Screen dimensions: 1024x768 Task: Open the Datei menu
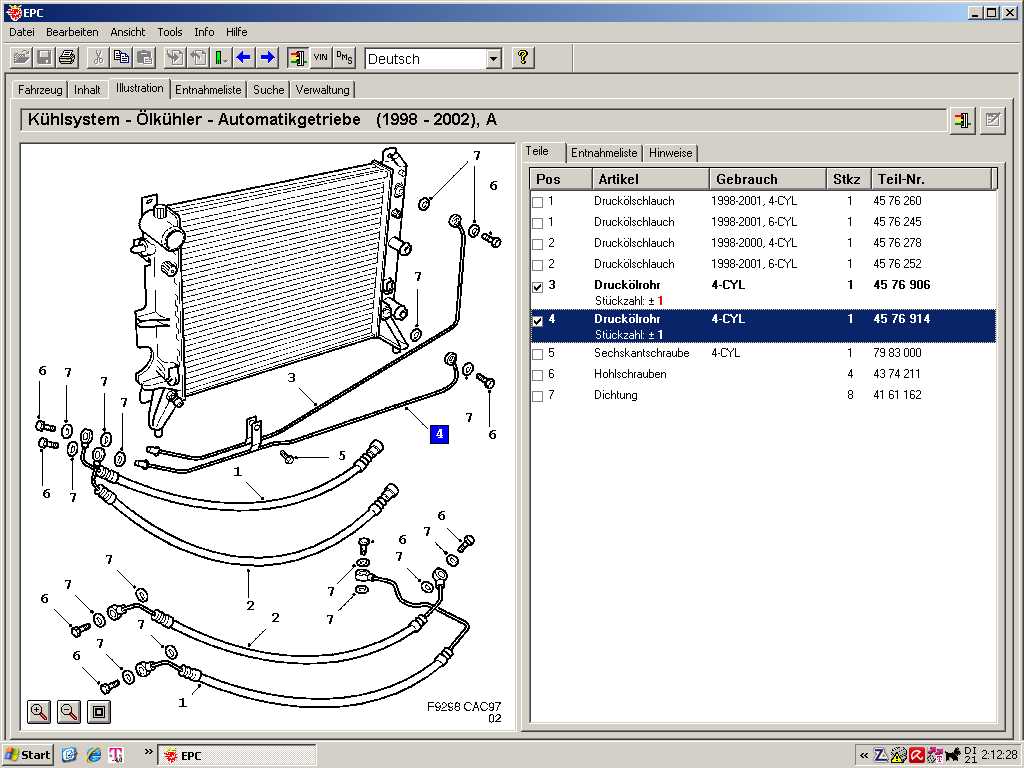(22, 32)
